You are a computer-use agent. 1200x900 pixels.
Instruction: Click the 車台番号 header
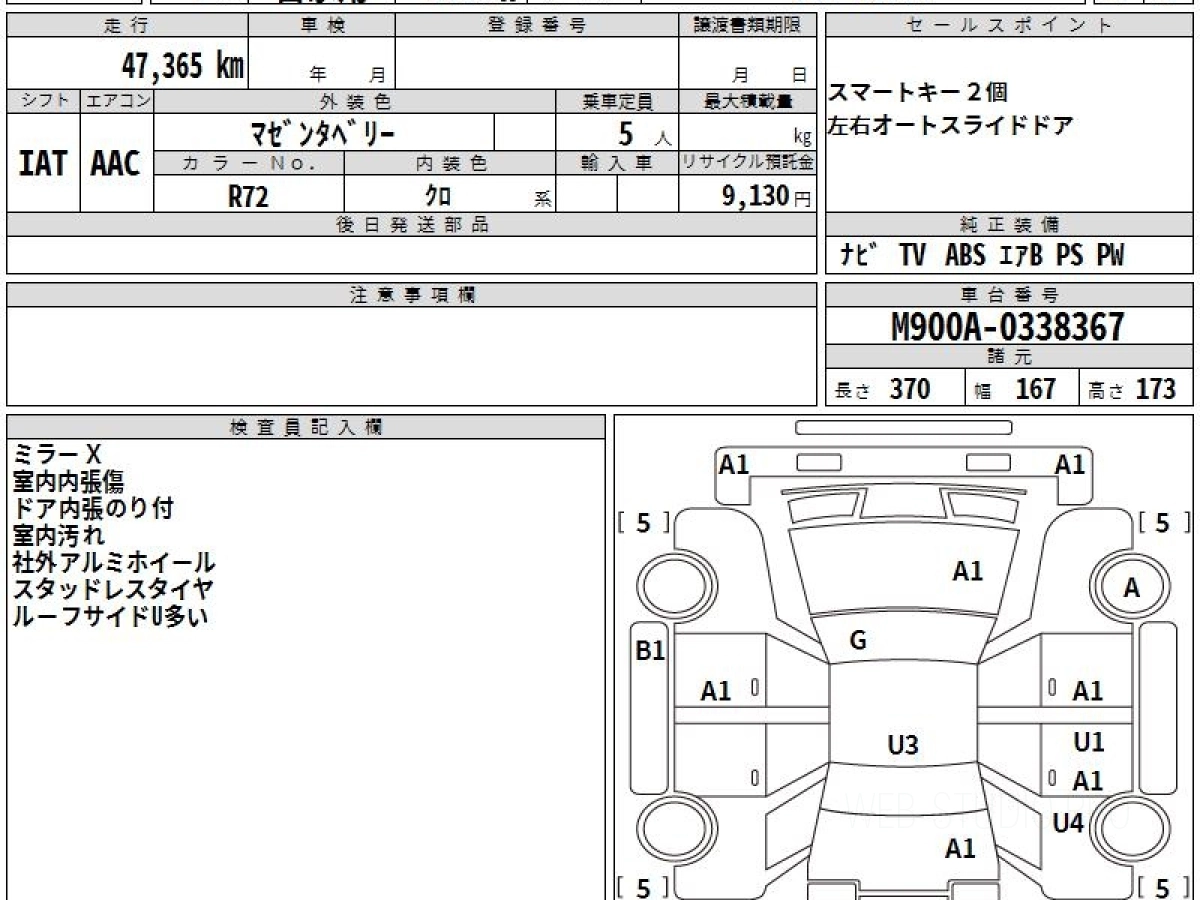[1009, 295]
